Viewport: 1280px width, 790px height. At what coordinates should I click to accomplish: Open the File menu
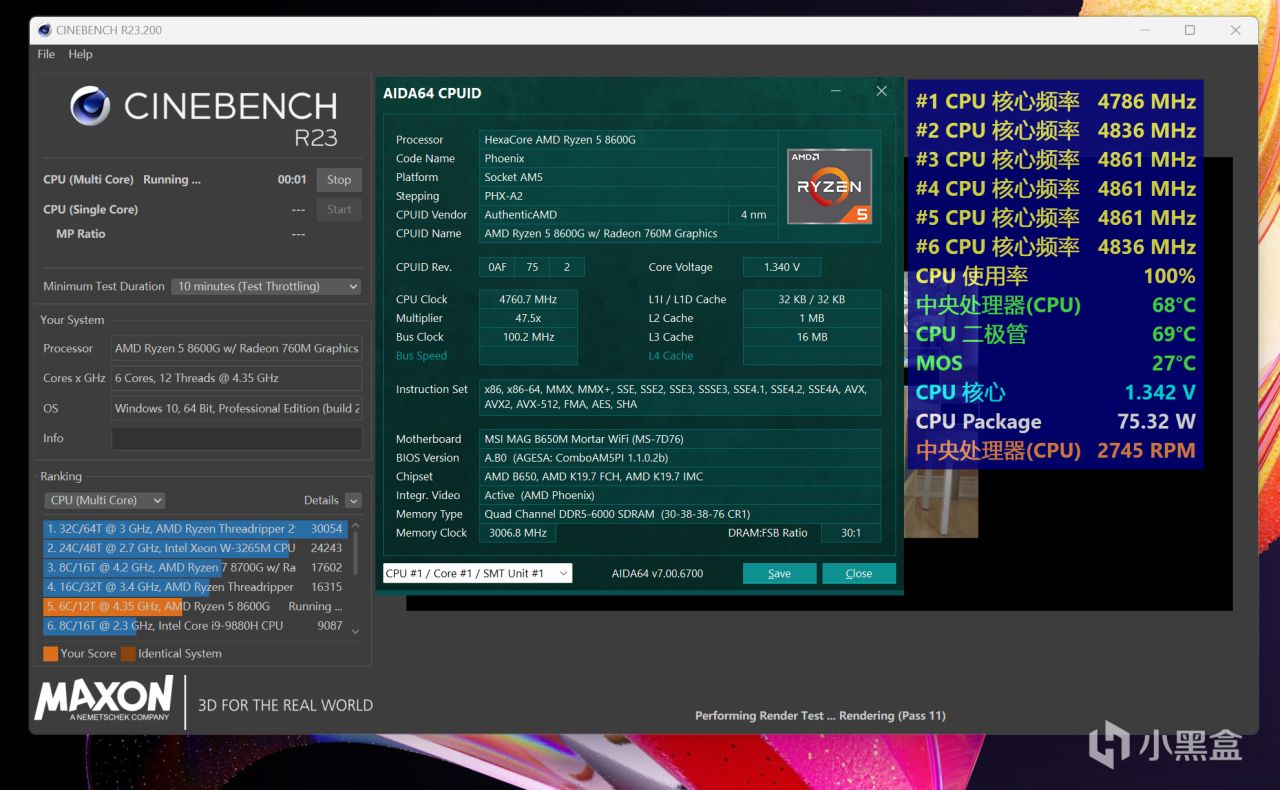point(46,54)
